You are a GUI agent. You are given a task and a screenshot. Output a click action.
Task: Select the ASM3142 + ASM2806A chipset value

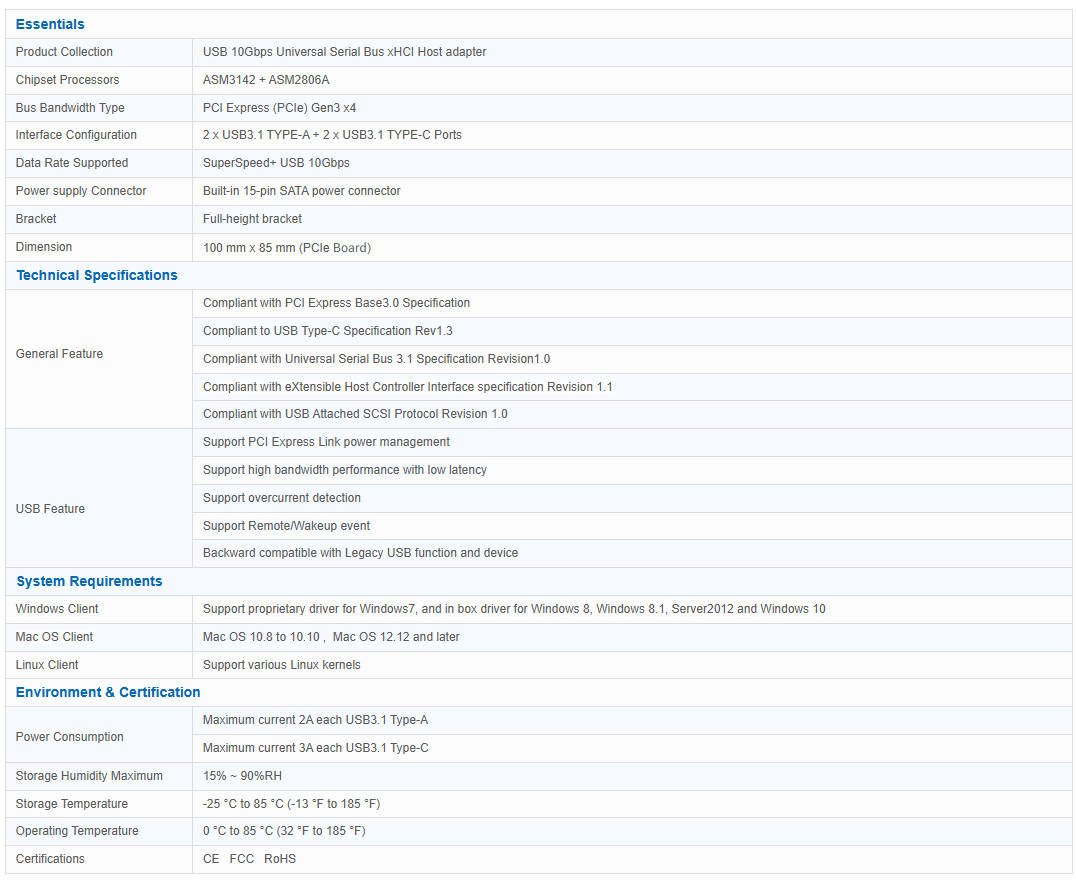click(266, 80)
